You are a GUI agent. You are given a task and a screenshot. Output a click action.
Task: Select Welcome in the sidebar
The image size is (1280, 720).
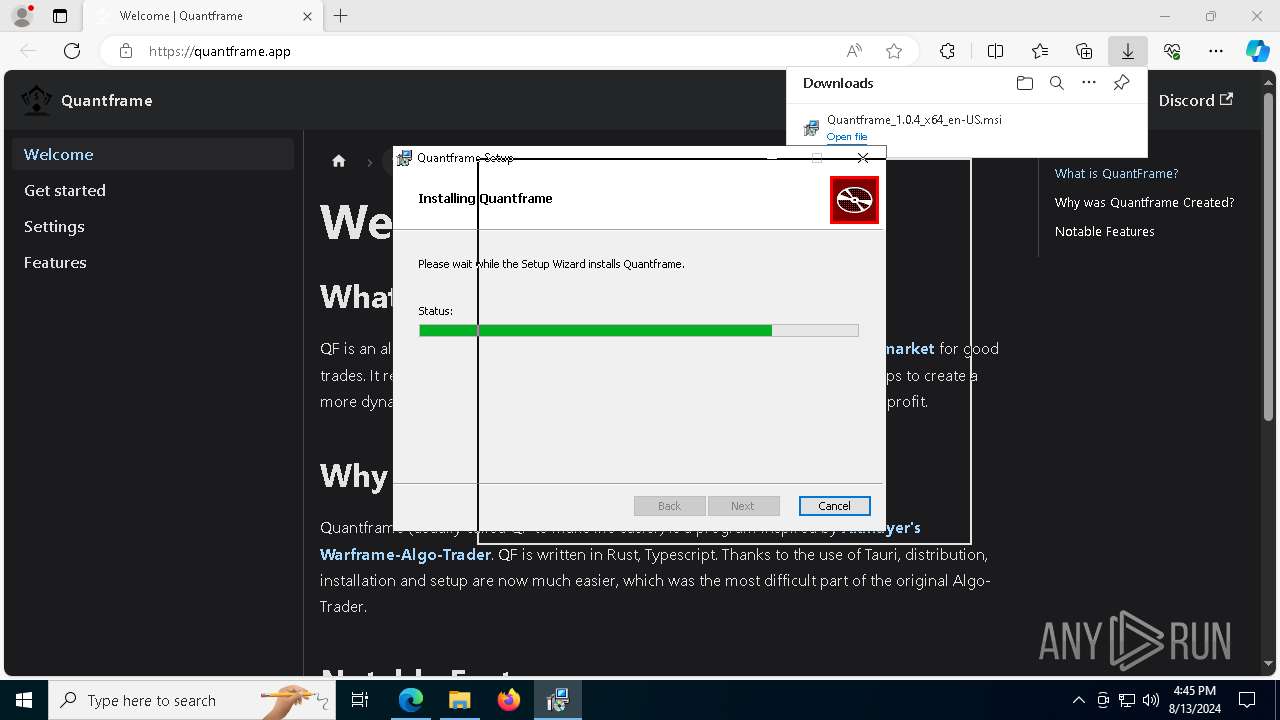pos(153,154)
